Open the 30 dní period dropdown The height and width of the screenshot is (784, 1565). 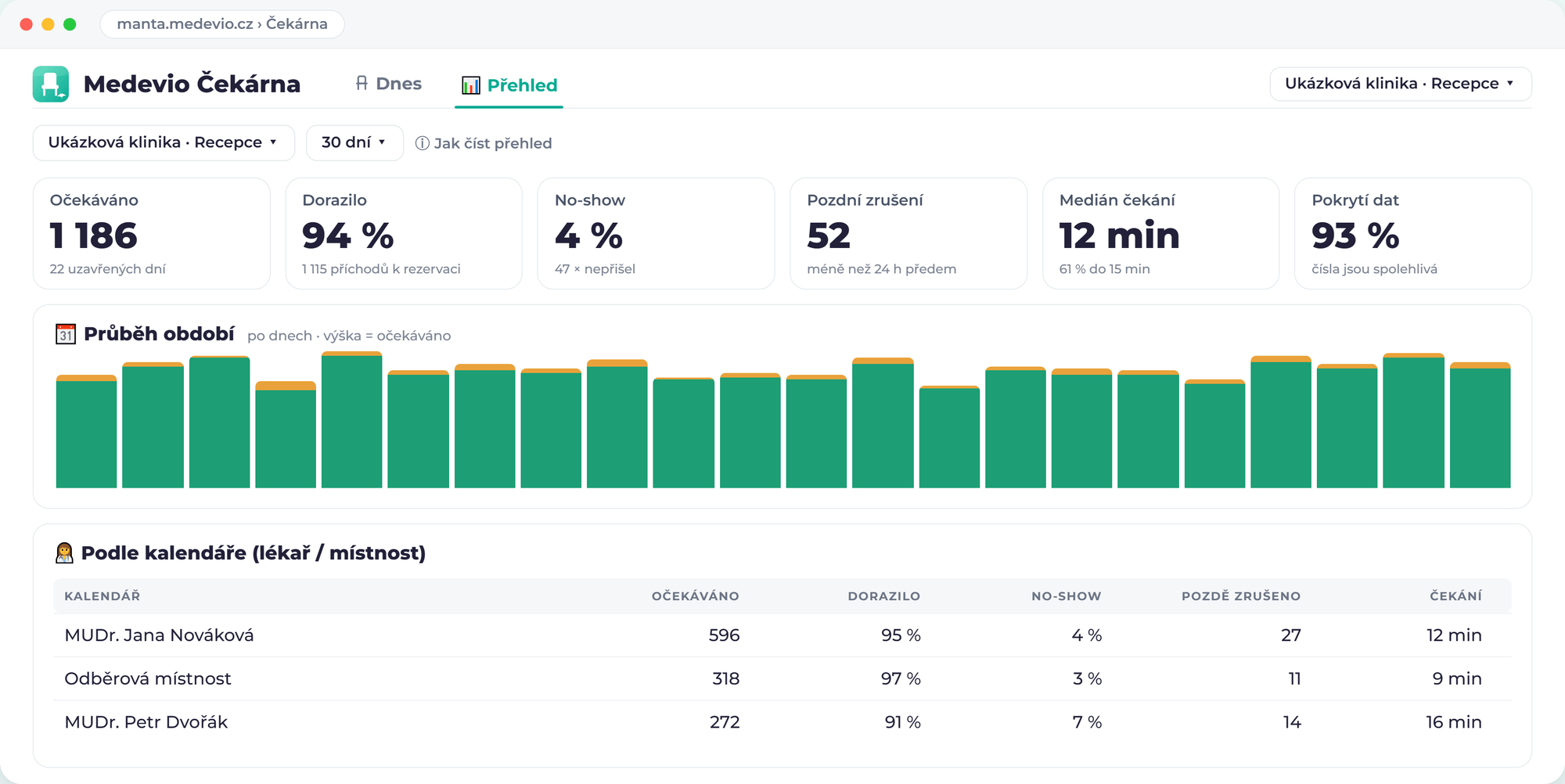pos(354,142)
